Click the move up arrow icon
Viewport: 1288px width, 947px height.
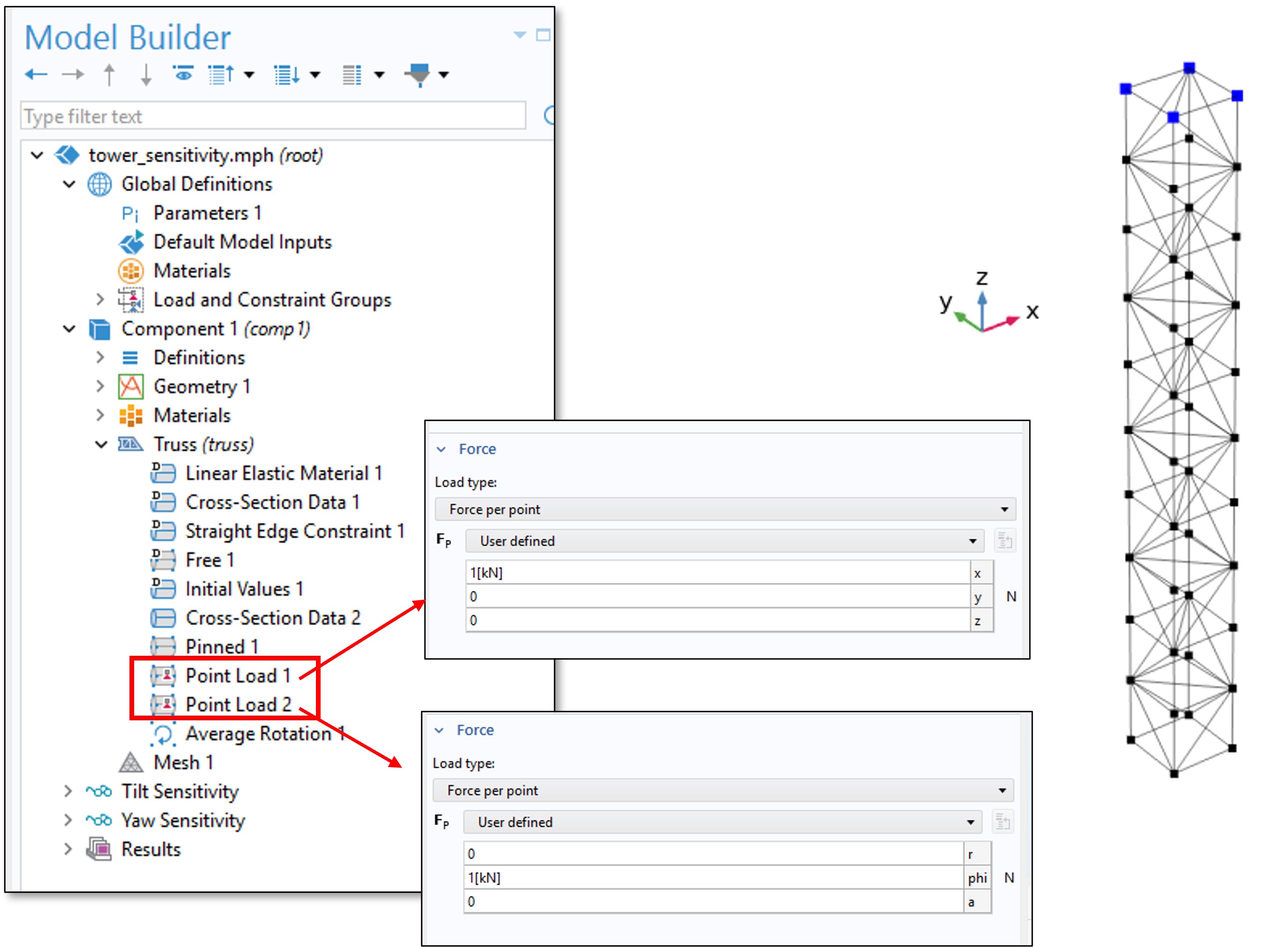click(x=109, y=74)
